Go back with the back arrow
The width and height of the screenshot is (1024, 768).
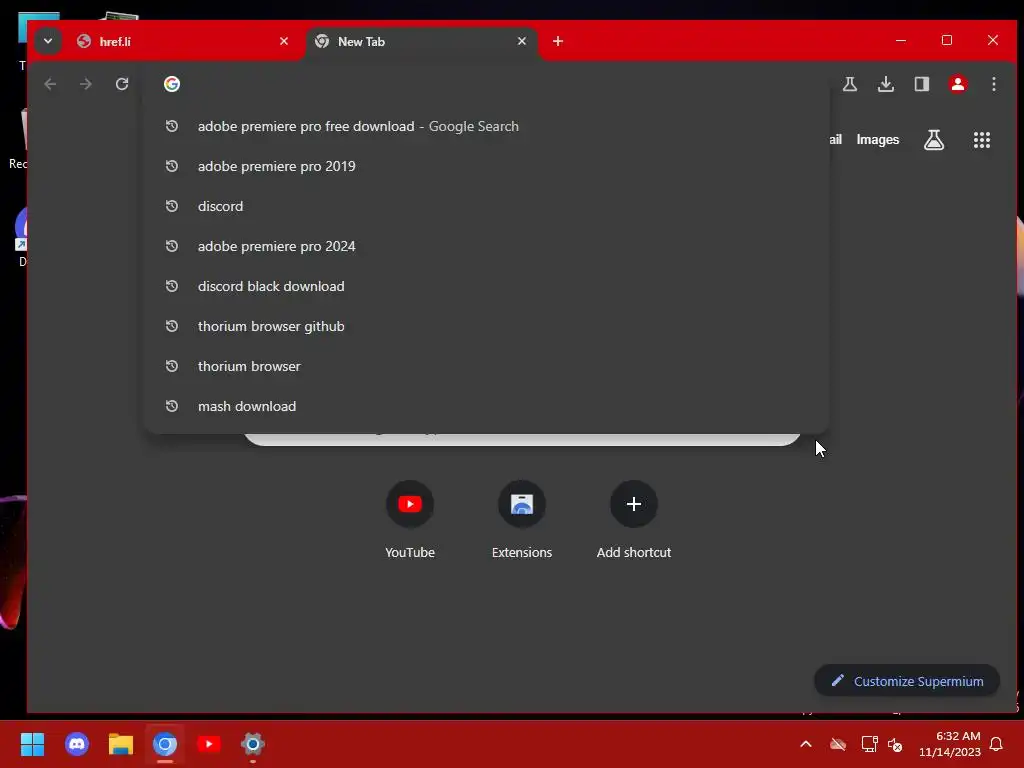(50, 84)
